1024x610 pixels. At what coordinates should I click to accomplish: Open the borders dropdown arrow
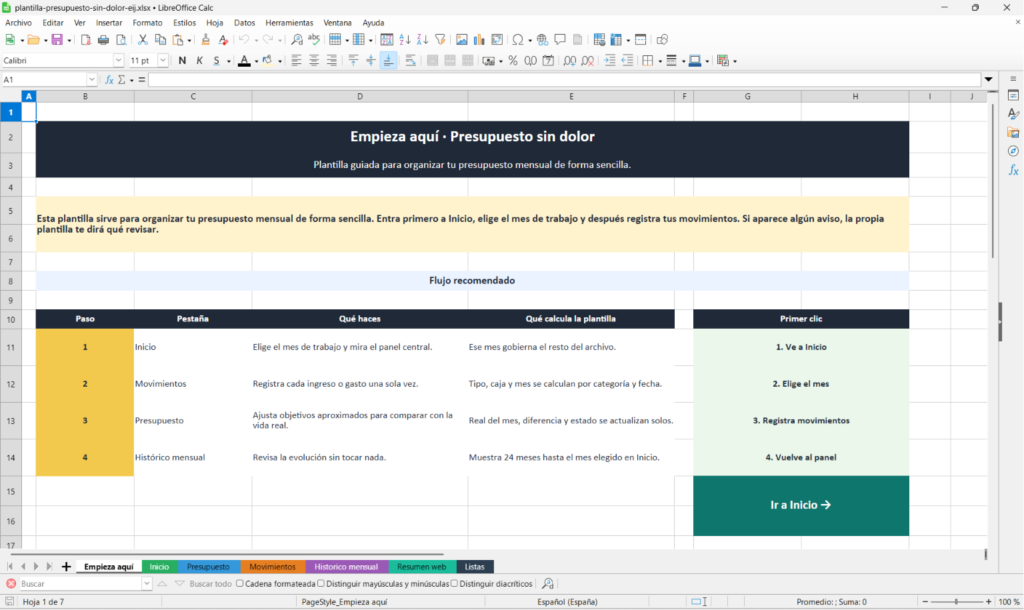click(x=660, y=61)
